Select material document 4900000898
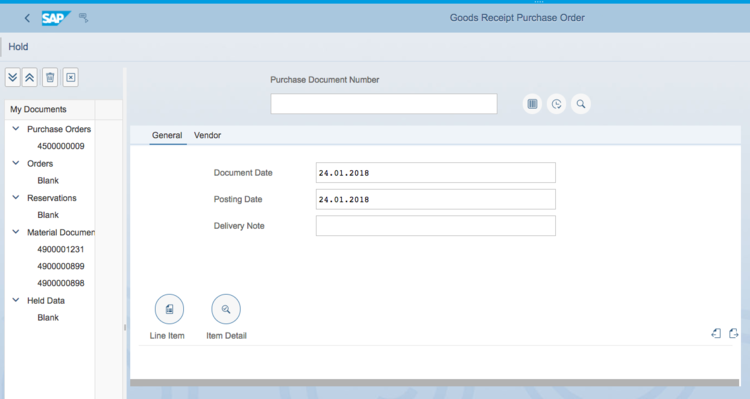 tap(61, 283)
